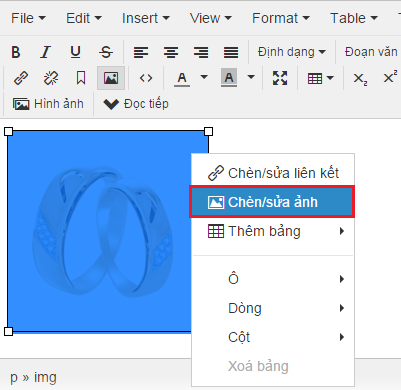Image resolution: width=401 pixels, height=390 pixels.
Task: Open source code view icon
Action: [146, 78]
